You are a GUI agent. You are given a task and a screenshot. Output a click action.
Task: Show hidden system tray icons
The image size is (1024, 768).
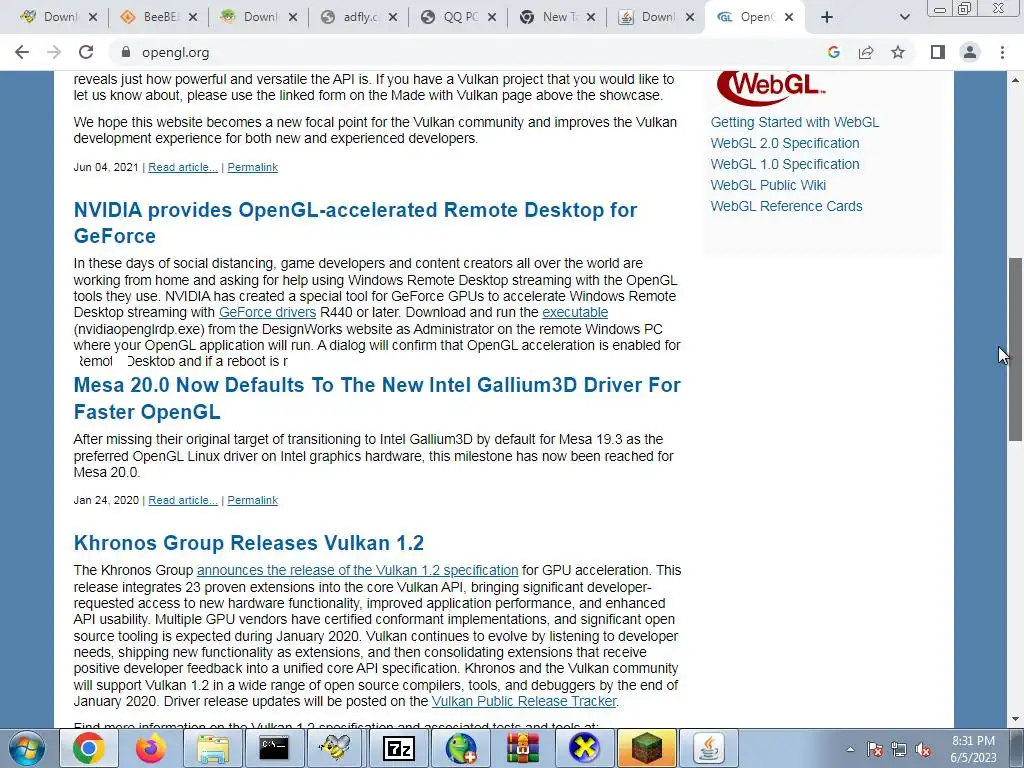[850, 749]
